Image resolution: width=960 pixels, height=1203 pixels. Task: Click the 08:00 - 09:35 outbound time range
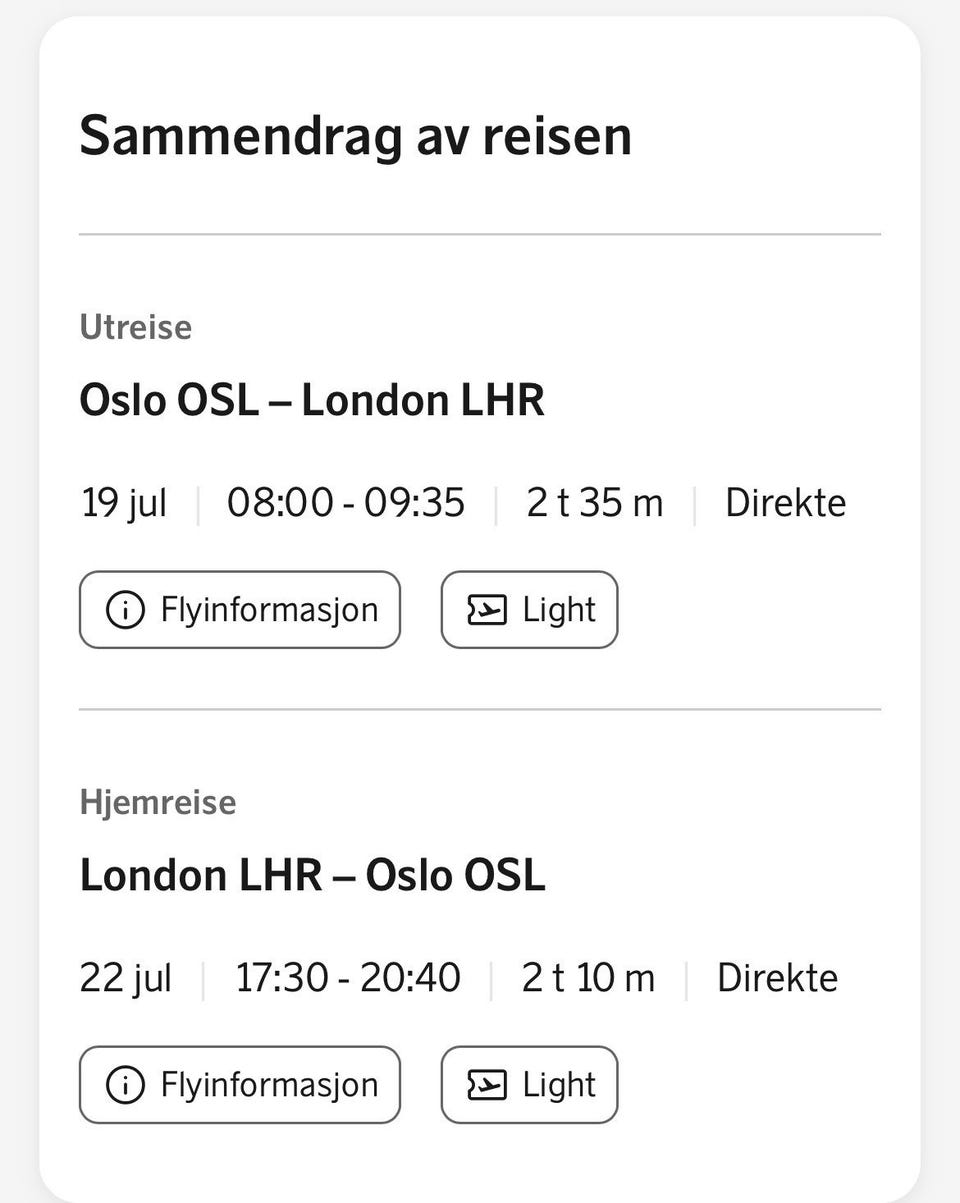[x=346, y=503]
